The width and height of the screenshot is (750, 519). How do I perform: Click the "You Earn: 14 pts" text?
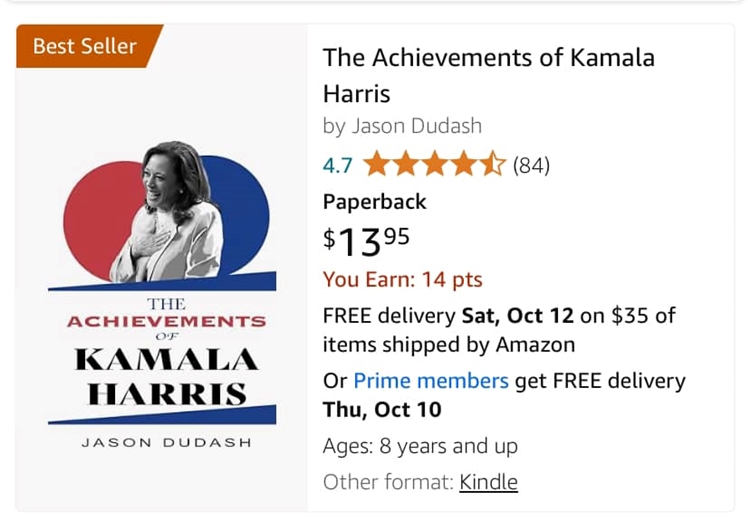coord(402,280)
